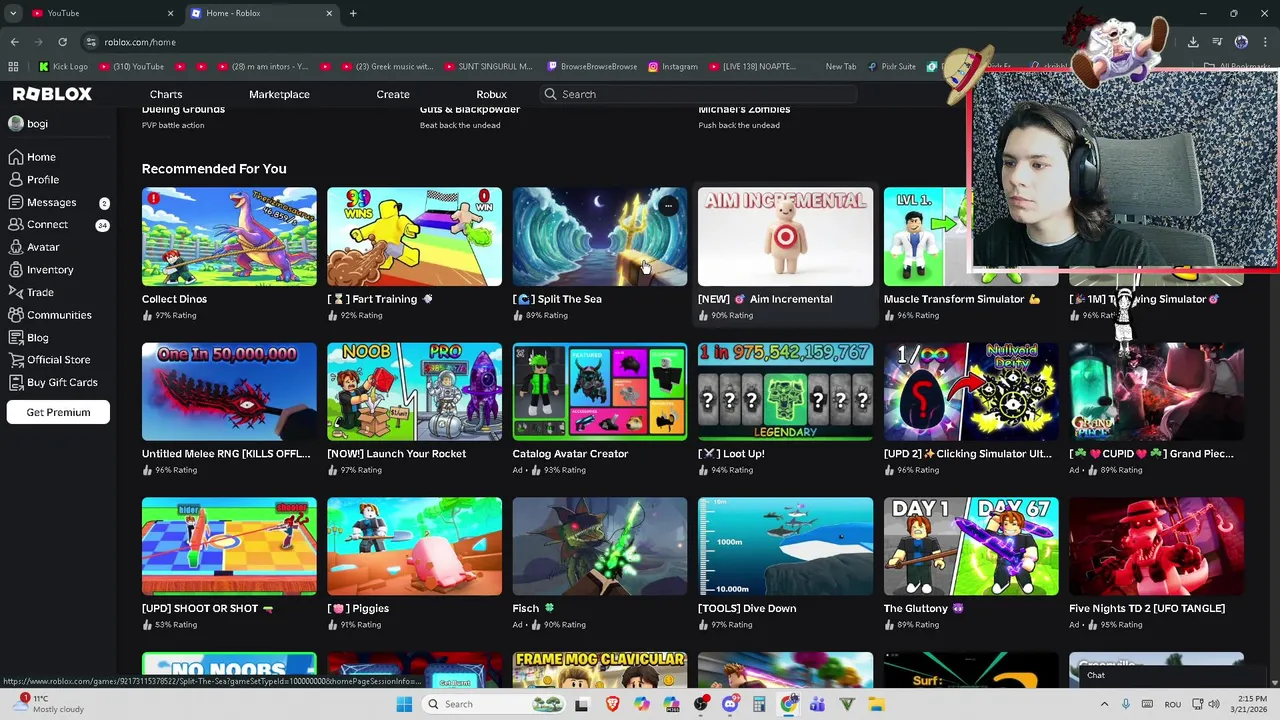Open File Explorer from the taskbar
Viewport: 1280px width, 720px height.
[877, 704]
